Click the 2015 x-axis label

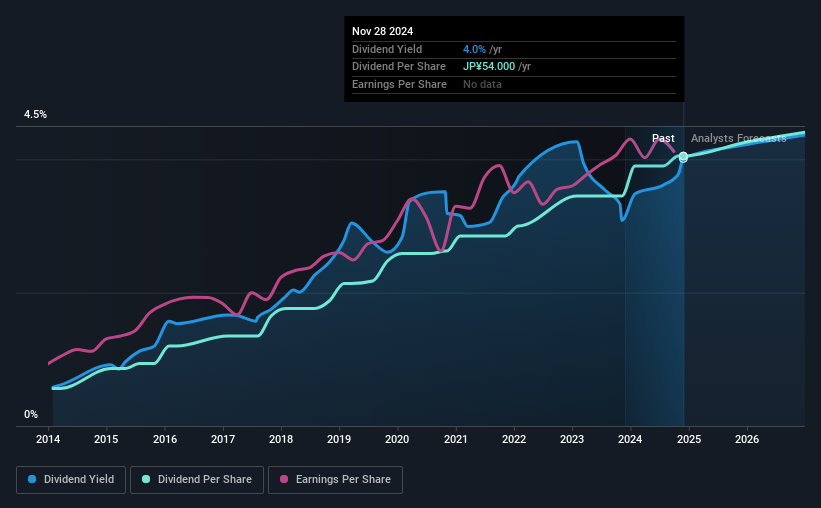[x=106, y=439]
